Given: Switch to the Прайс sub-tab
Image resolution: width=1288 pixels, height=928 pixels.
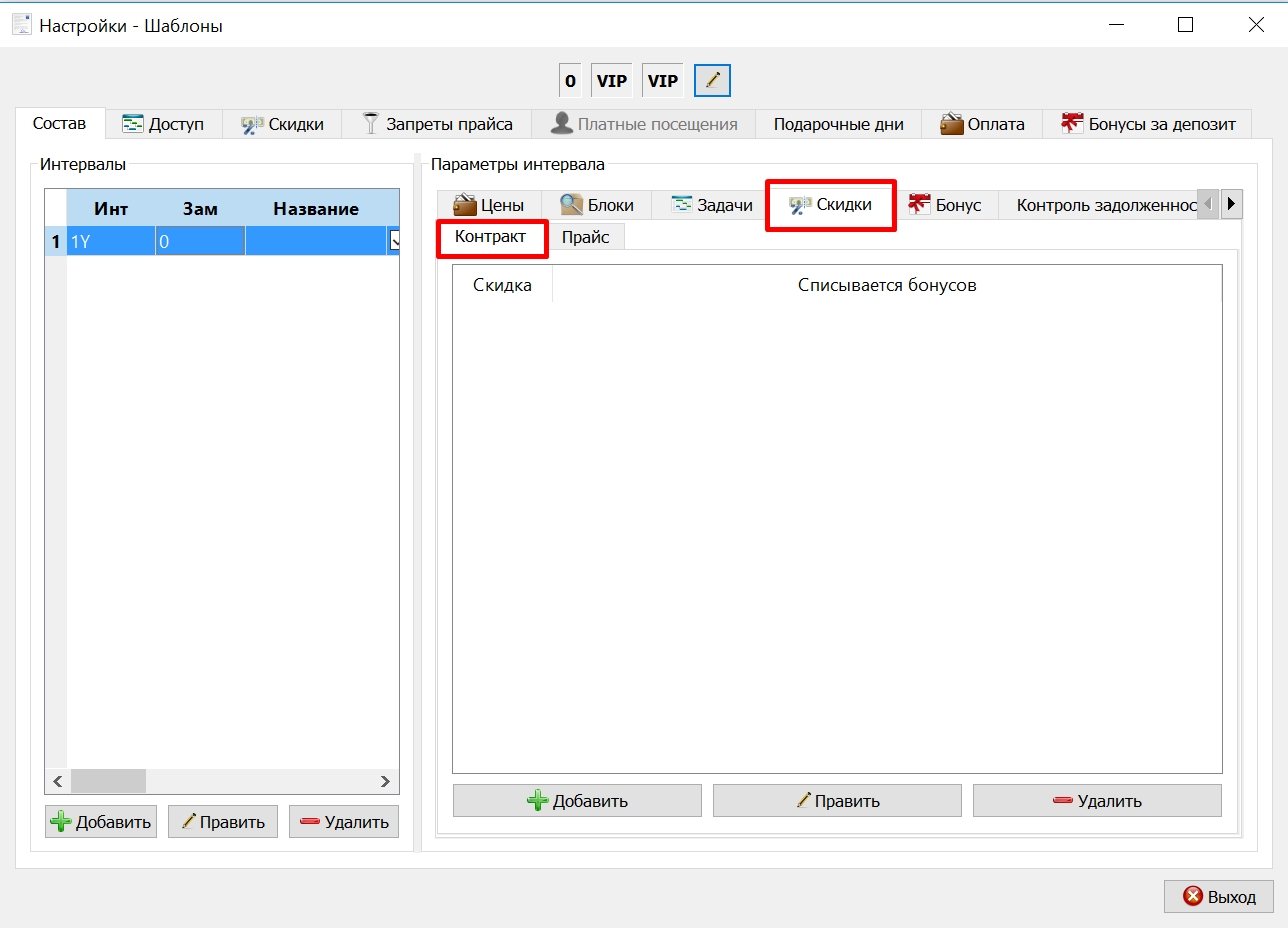Looking at the screenshot, I should coord(585,237).
